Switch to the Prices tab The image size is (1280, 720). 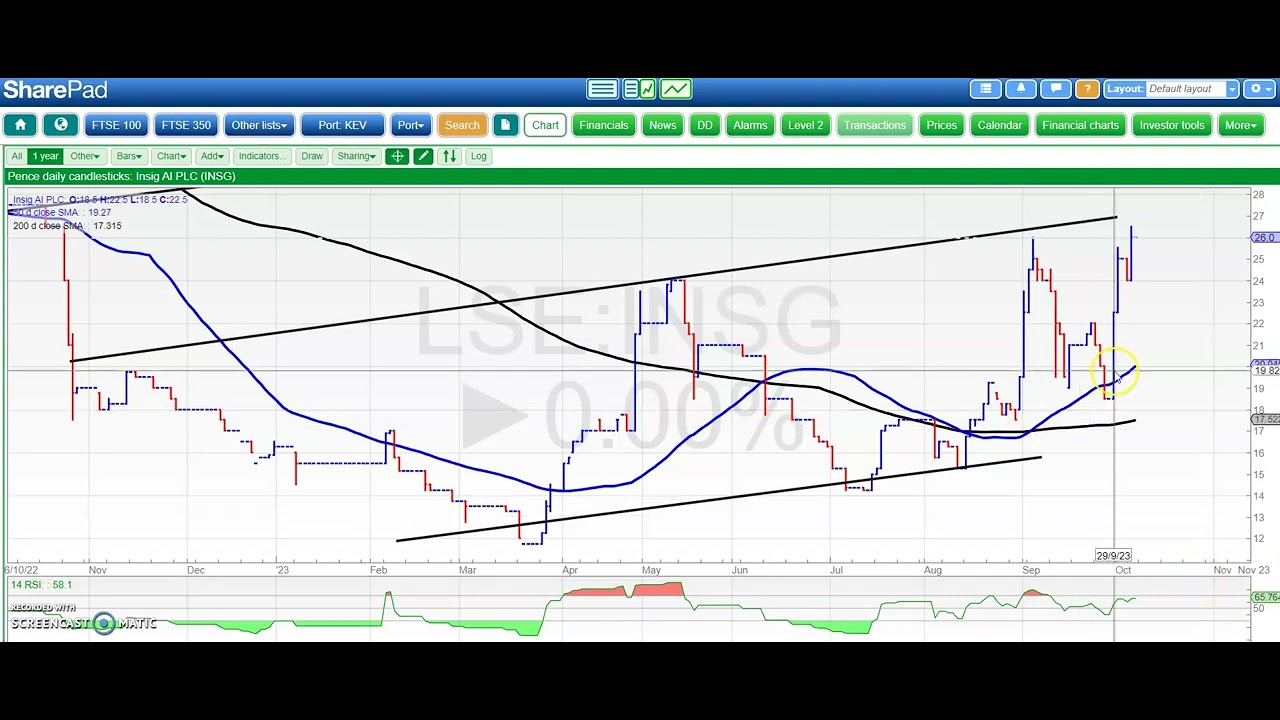941,125
